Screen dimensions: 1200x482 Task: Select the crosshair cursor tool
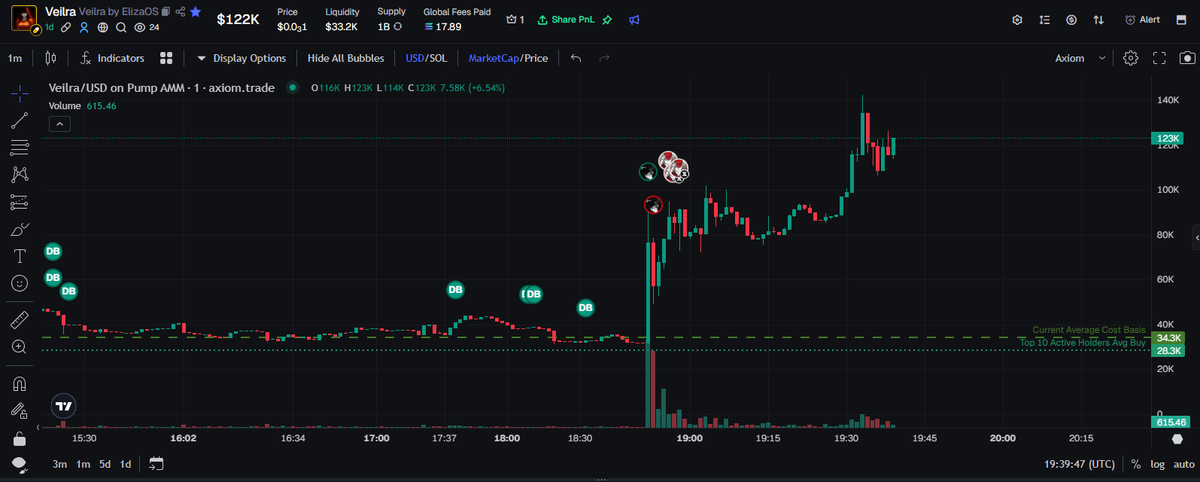pos(19,94)
